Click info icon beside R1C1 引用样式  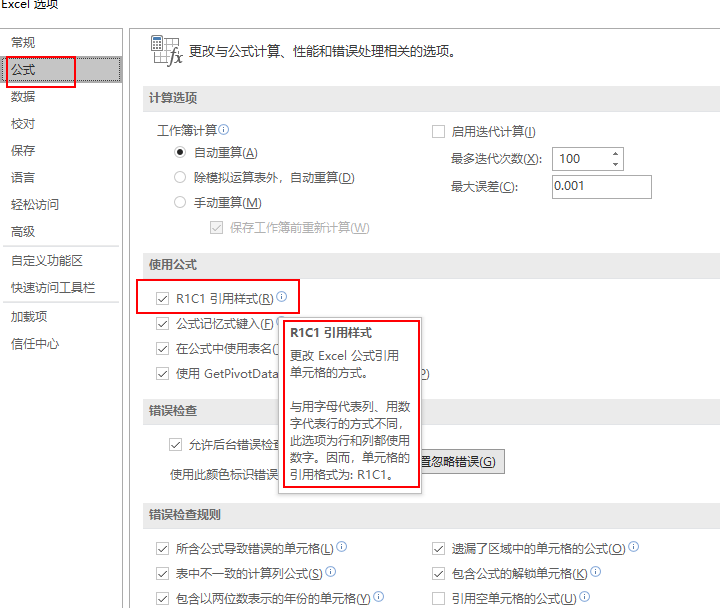tap(282, 297)
